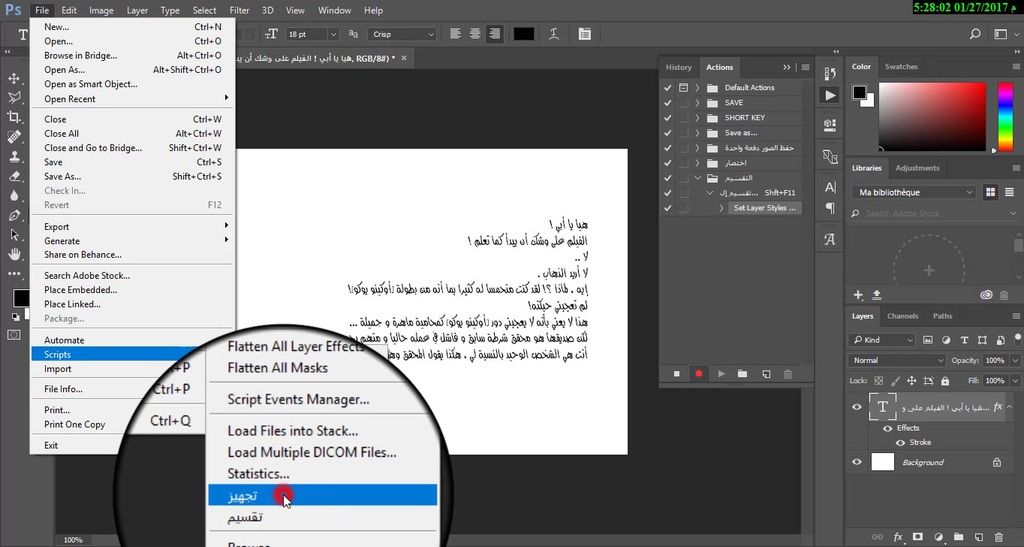
Task: Choose Automate in File menu
Action: click(64, 340)
